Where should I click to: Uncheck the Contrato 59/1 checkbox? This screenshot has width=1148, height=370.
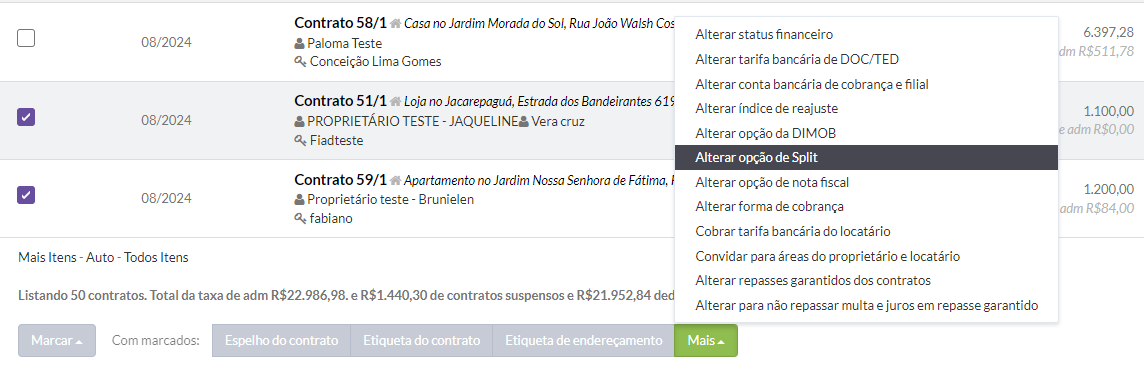click(26, 195)
